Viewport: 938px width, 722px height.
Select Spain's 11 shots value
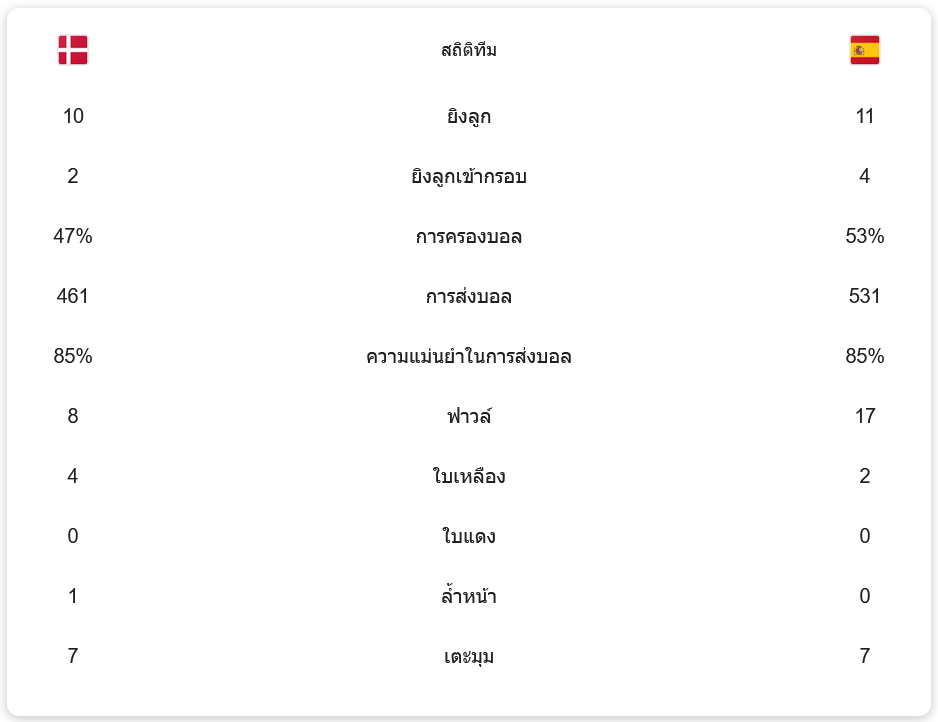click(x=864, y=117)
